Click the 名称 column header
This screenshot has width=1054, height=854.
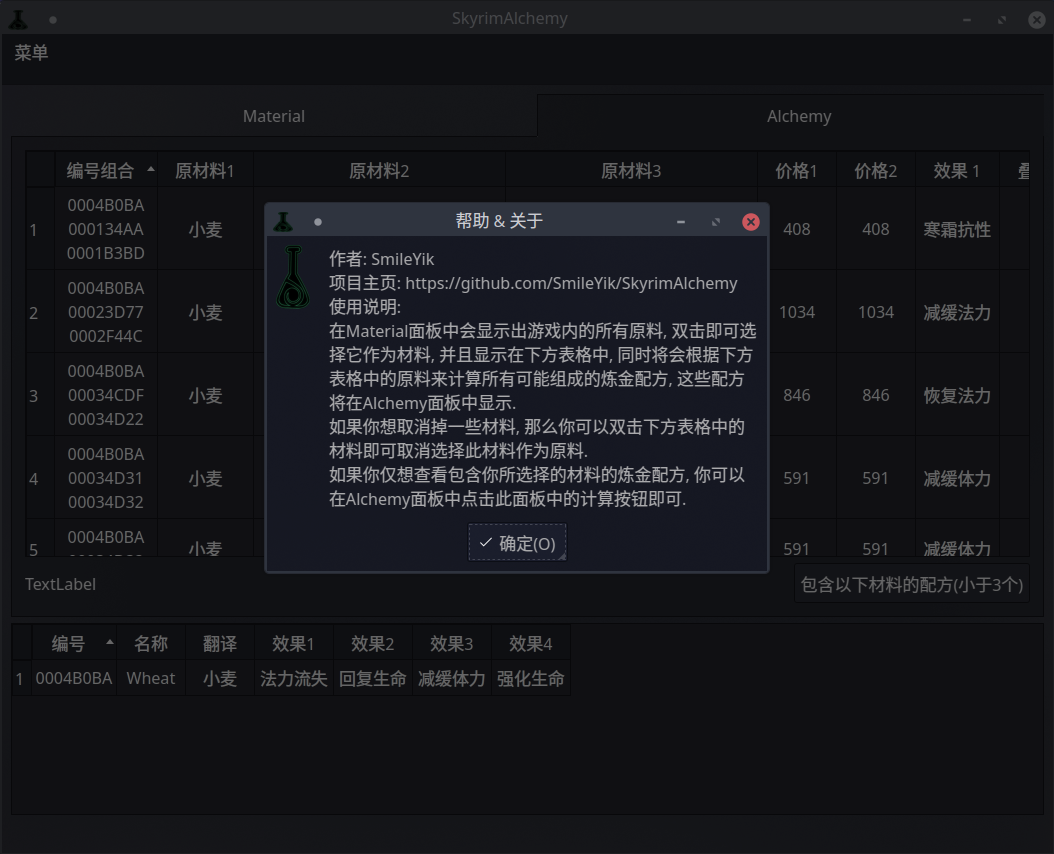point(151,644)
